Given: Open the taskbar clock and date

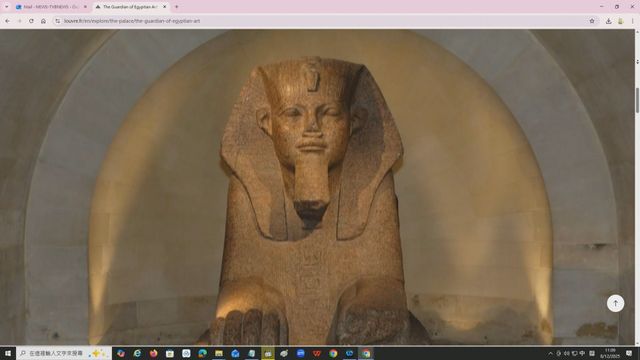Looking at the screenshot, I should pos(610,353).
